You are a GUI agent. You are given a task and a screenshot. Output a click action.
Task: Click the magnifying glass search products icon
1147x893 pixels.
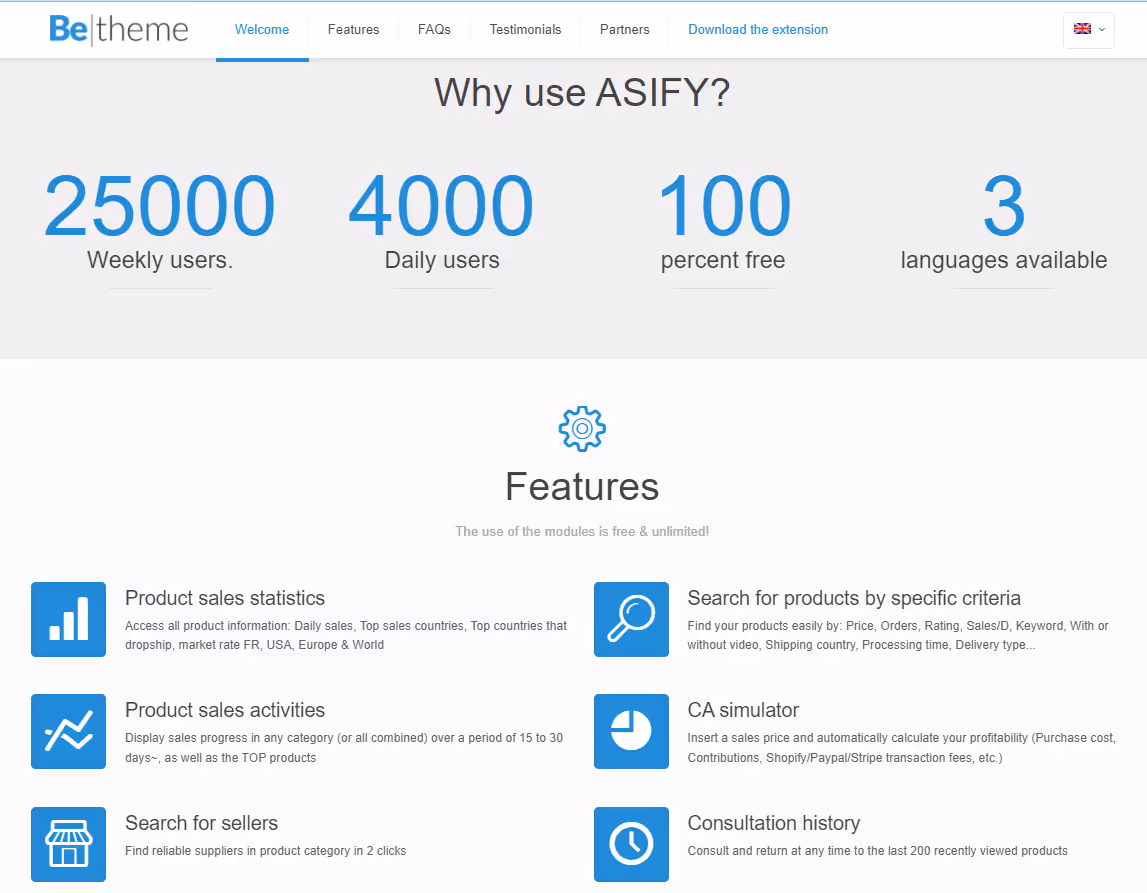(631, 619)
